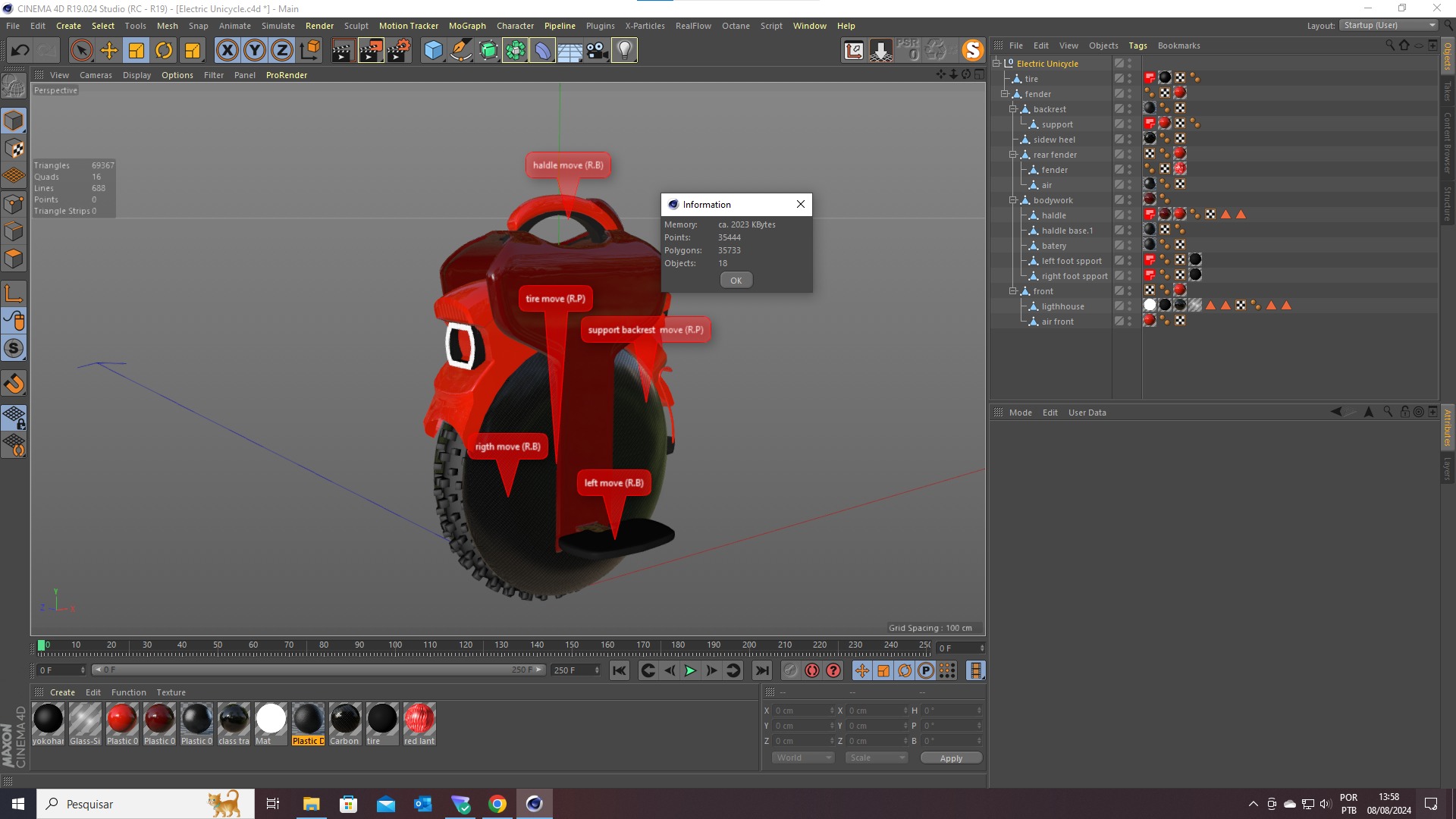Select the Model mode cube icon
The height and width of the screenshot is (819, 1456).
coord(14,121)
